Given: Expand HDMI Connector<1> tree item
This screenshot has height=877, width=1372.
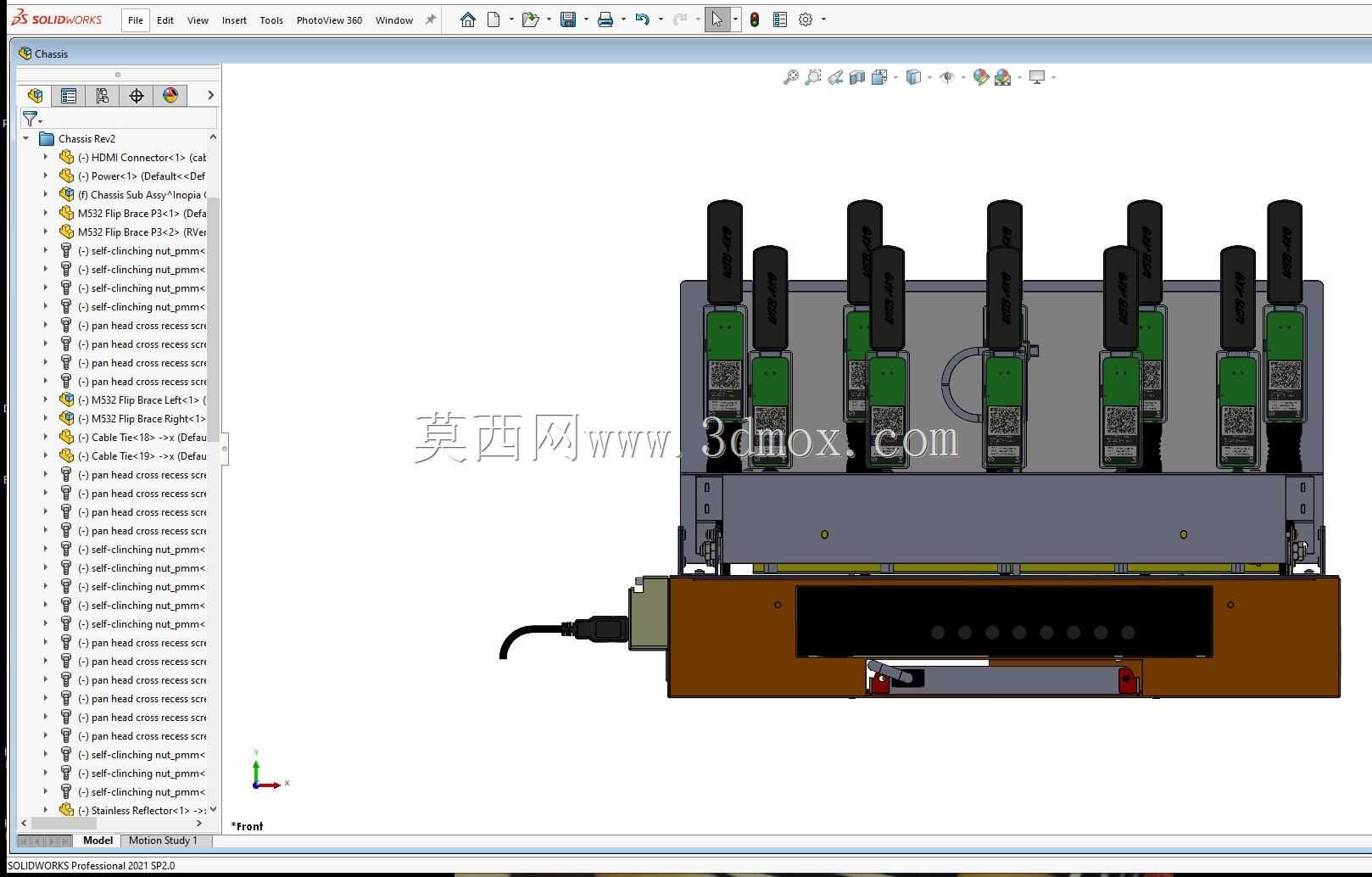Looking at the screenshot, I should pos(46,157).
